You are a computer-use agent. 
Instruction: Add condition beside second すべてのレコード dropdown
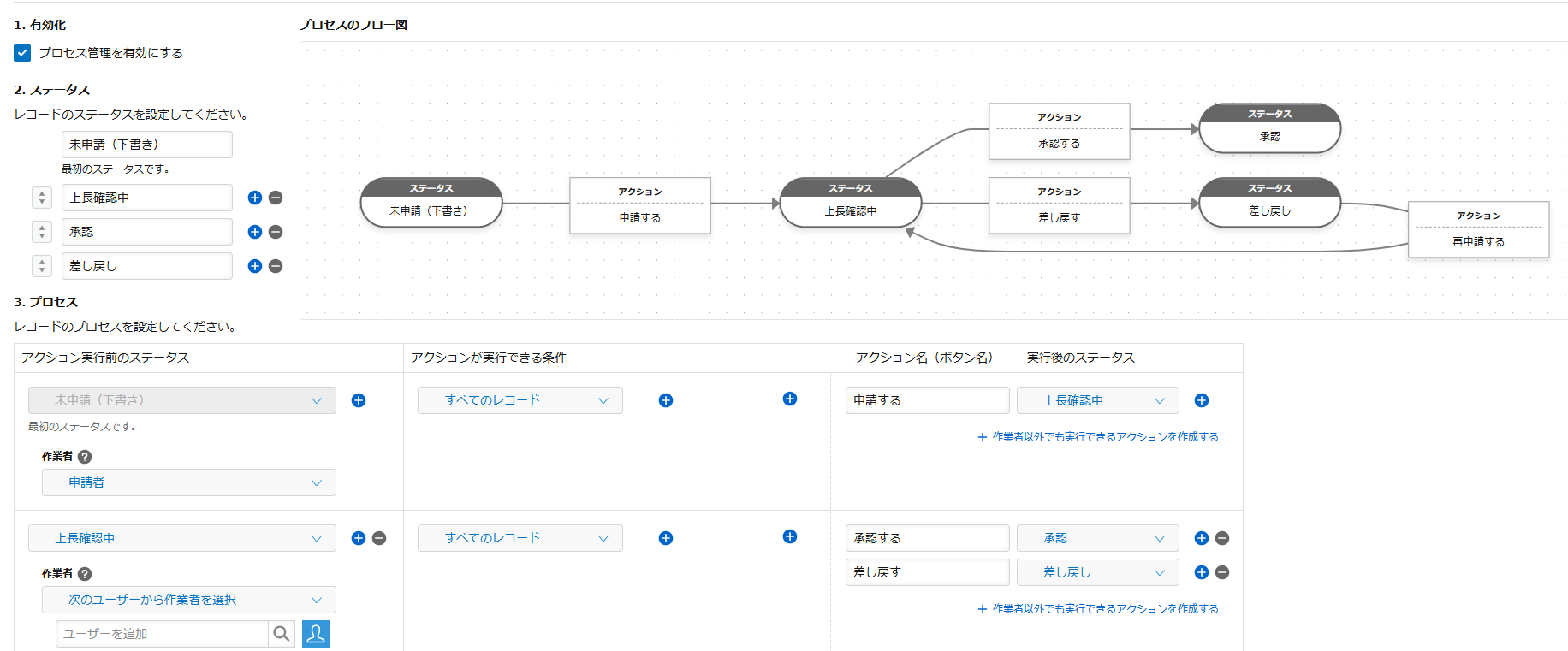(x=666, y=538)
